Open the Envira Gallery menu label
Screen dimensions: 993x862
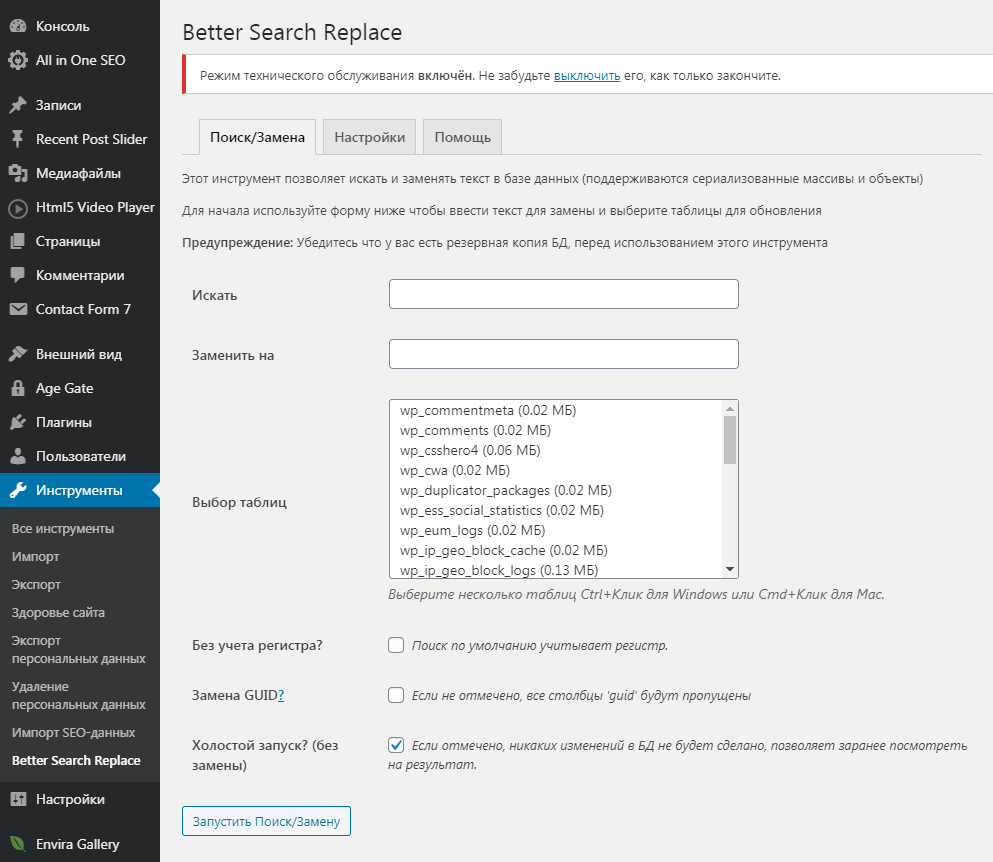[x=77, y=844]
